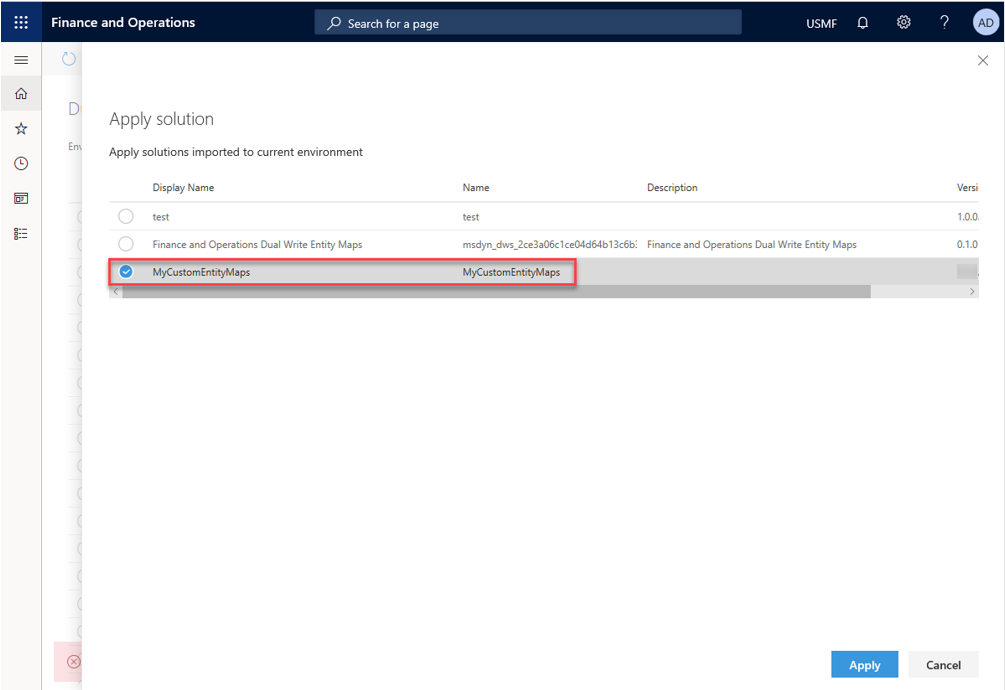Click the MyCustomEntityMaps name cell
1005x690 pixels.
511,272
